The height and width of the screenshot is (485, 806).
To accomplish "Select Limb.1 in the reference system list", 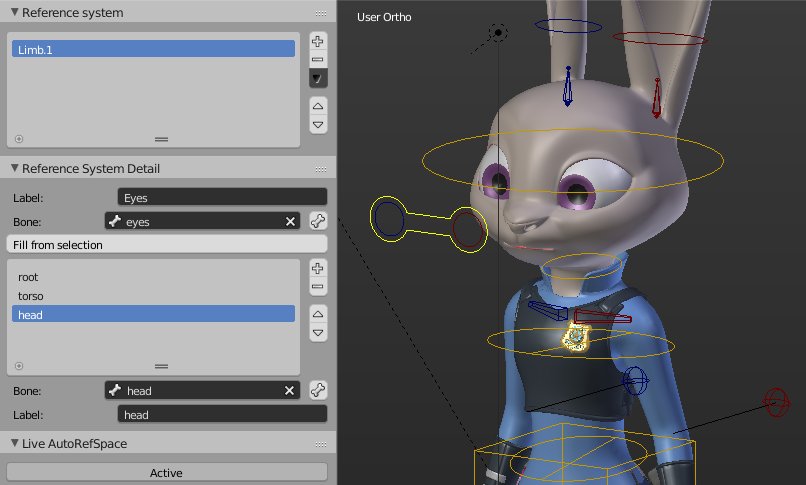I will 153,49.
